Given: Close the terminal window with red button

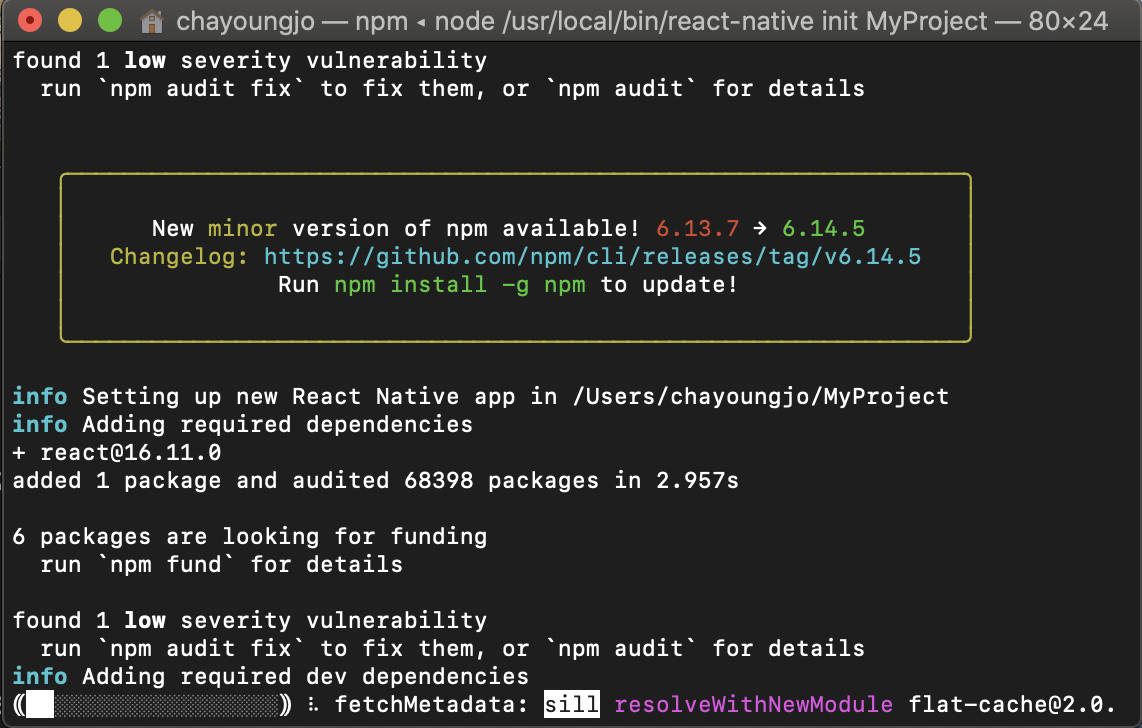Looking at the screenshot, I should click(30, 20).
